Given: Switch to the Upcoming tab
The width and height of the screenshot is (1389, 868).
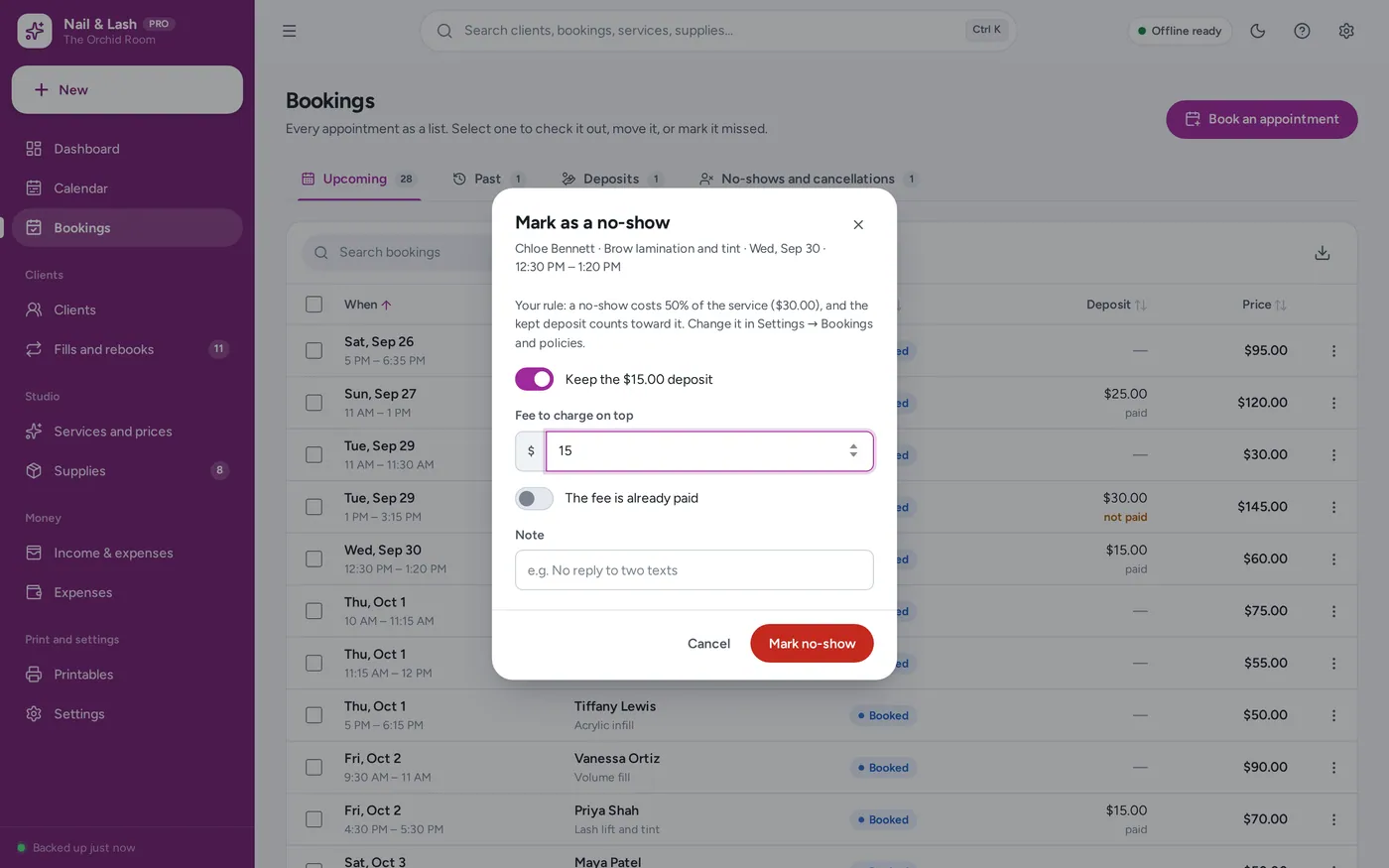Looking at the screenshot, I should tap(359, 180).
